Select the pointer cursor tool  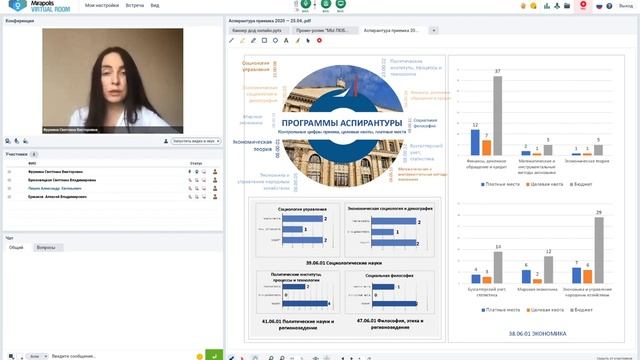coord(308,40)
